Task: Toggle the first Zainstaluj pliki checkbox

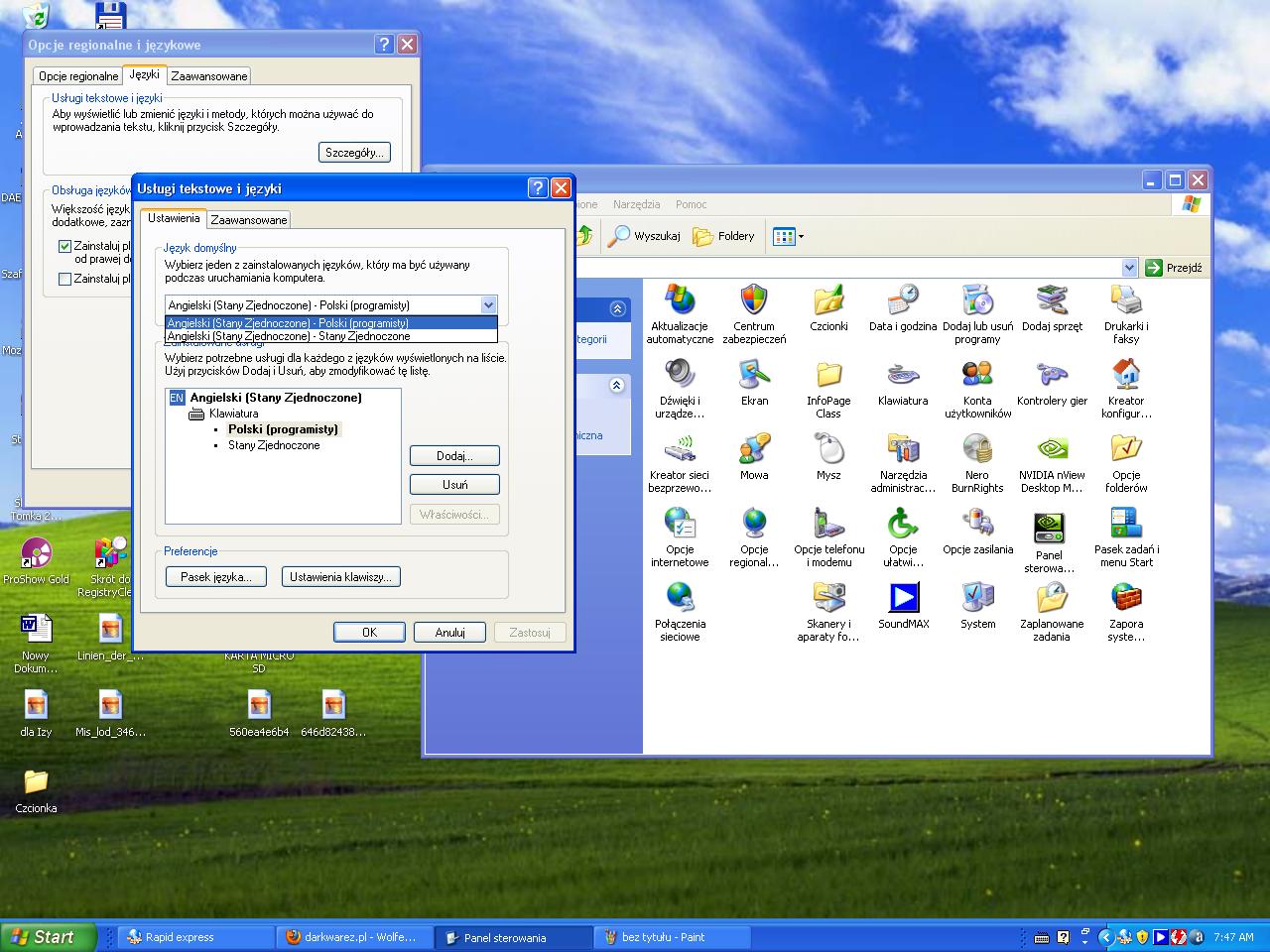Action: [65, 246]
